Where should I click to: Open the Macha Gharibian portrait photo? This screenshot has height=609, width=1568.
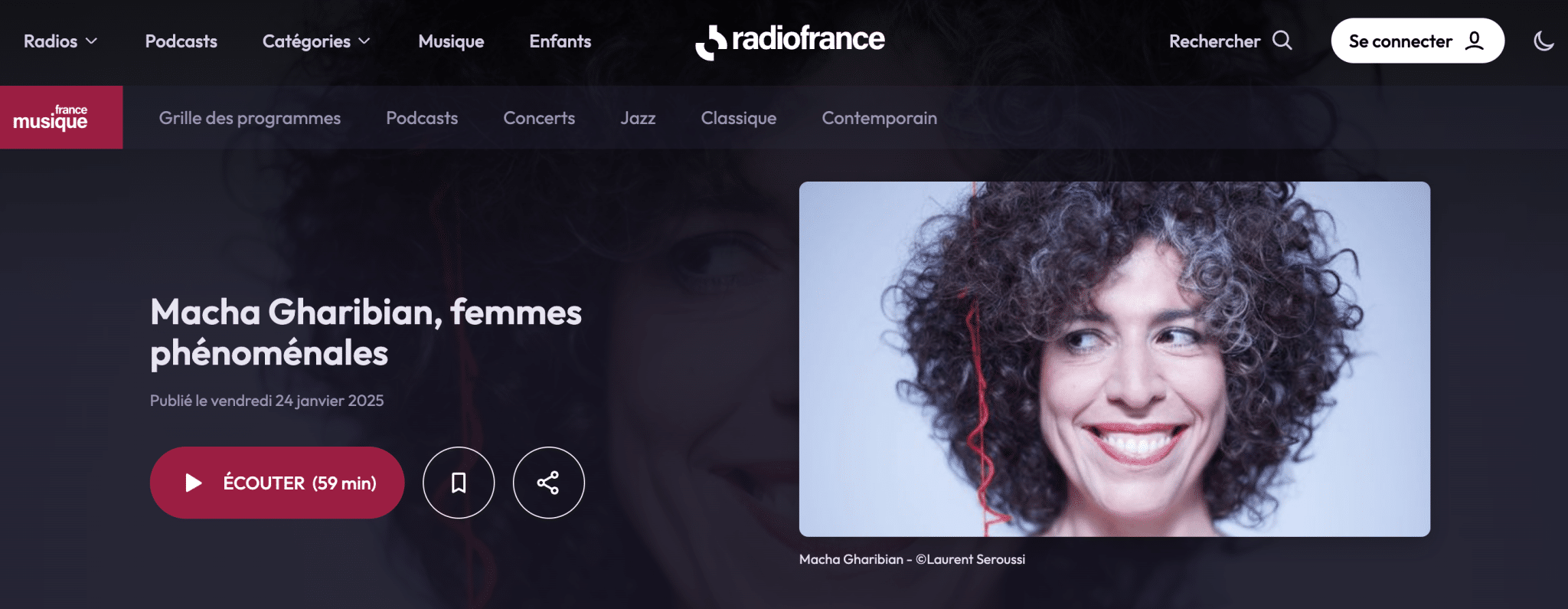pyautogui.click(x=1115, y=359)
